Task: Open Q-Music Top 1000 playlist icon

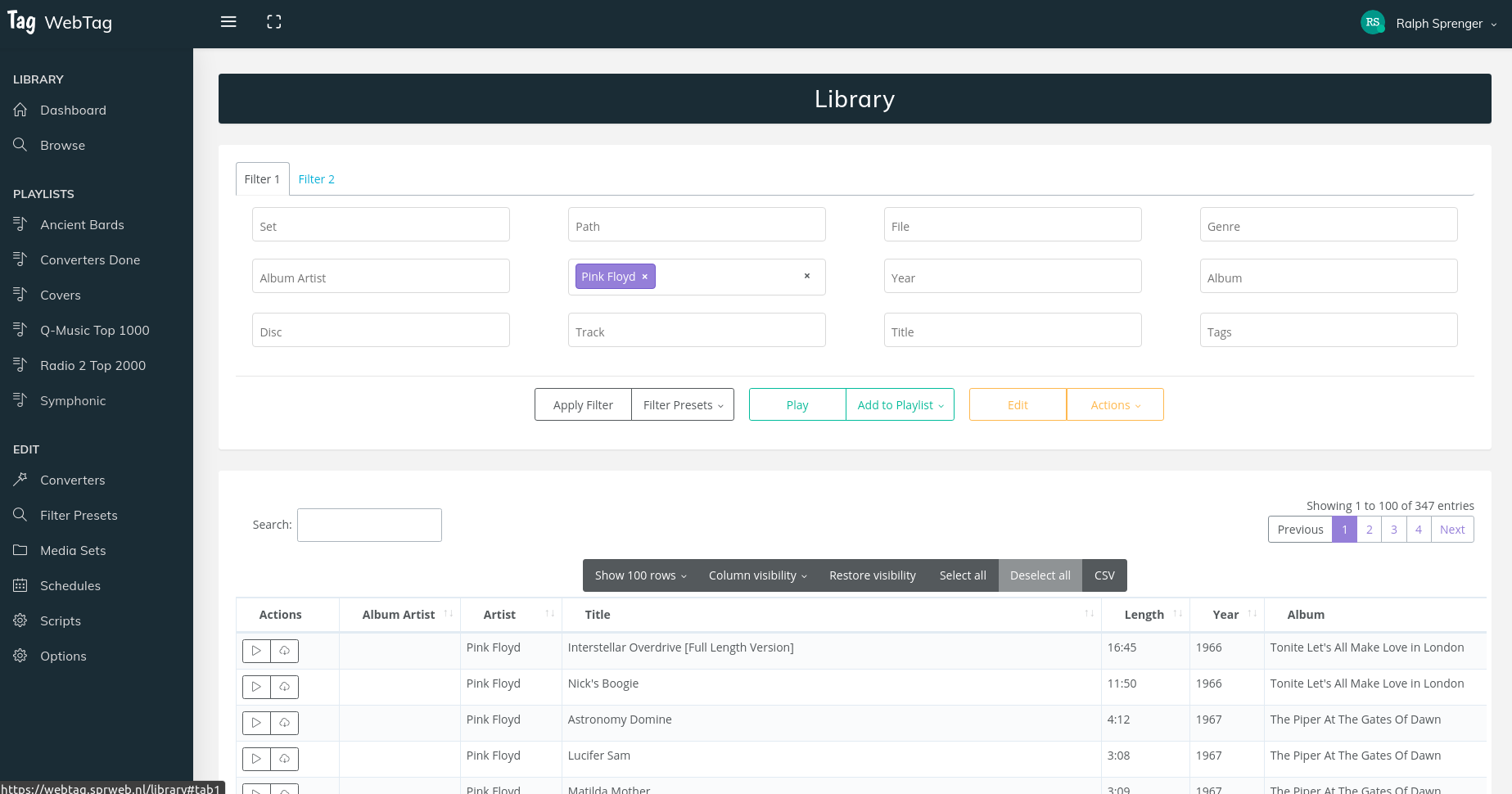Action: click(20, 330)
